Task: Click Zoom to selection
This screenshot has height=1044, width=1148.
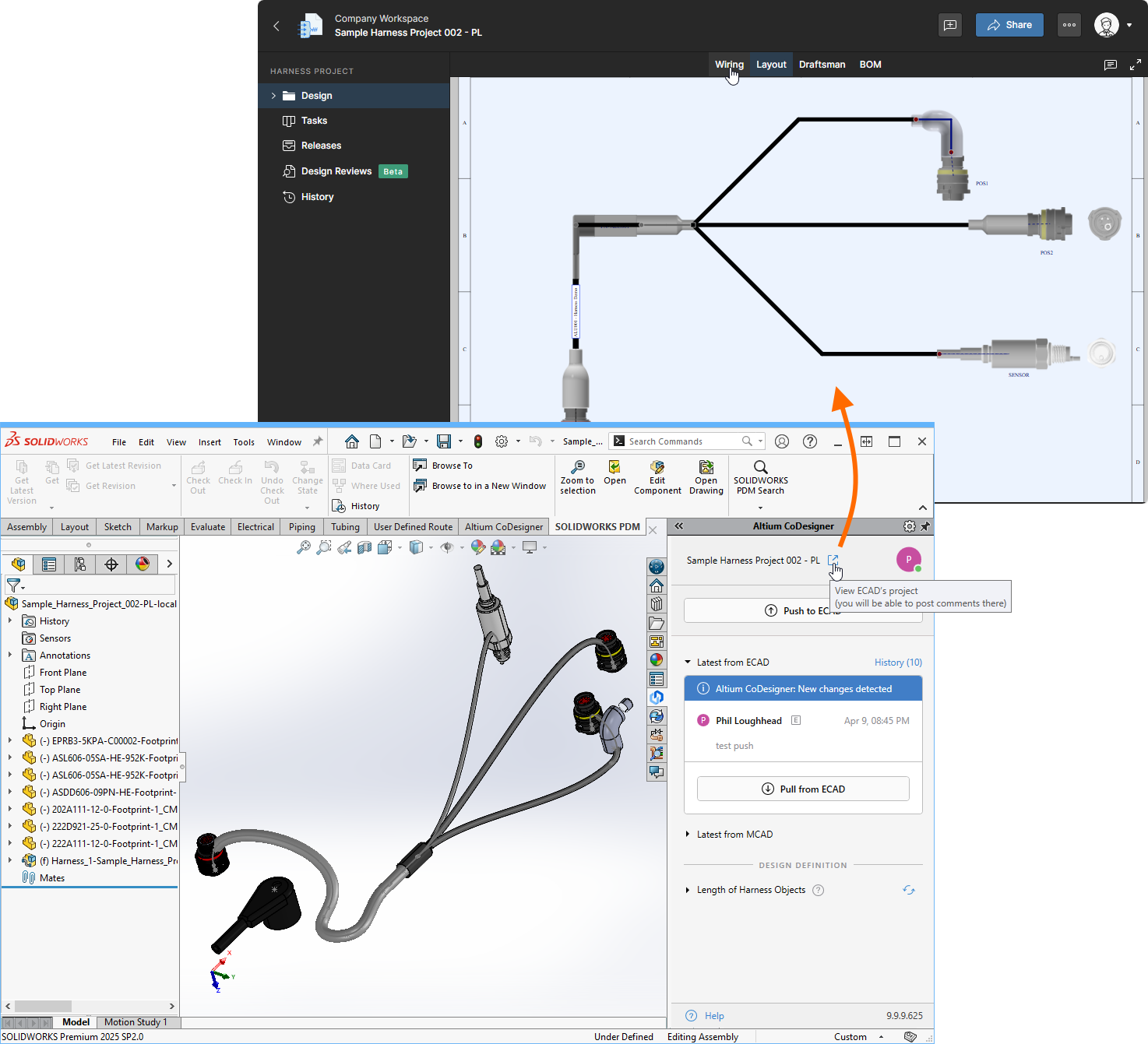Action: (x=577, y=477)
